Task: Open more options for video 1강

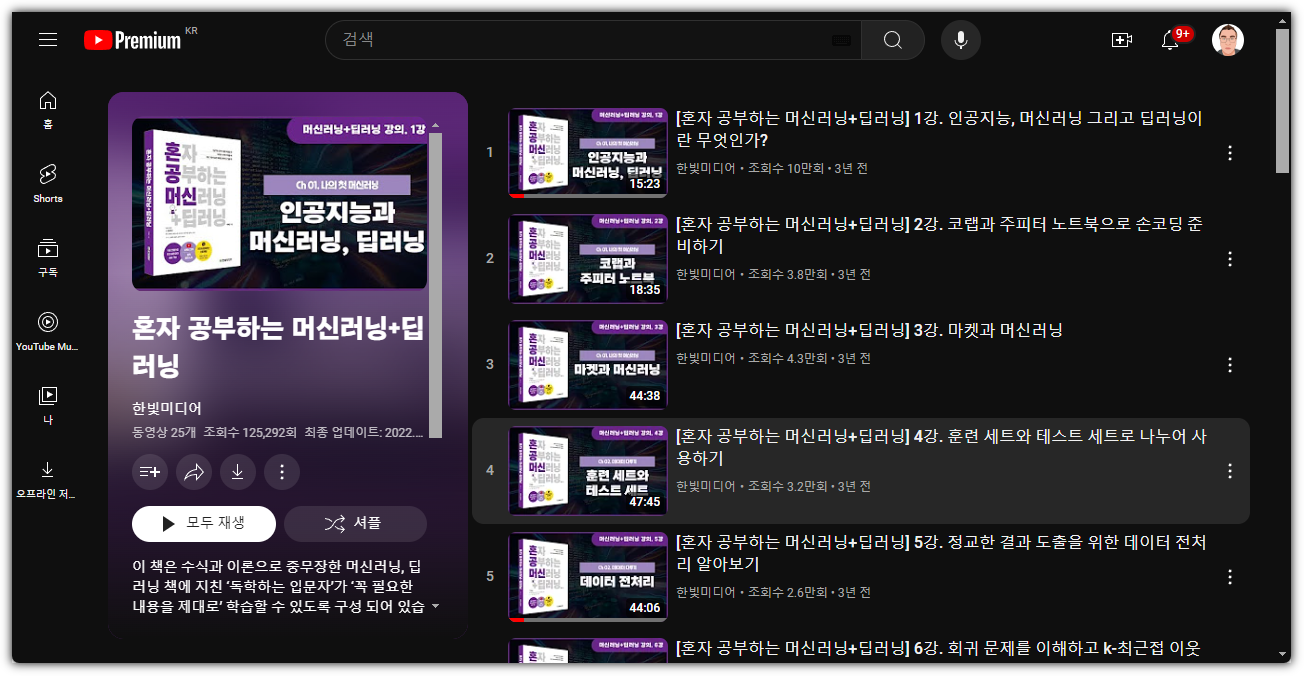Action: (x=1230, y=153)
